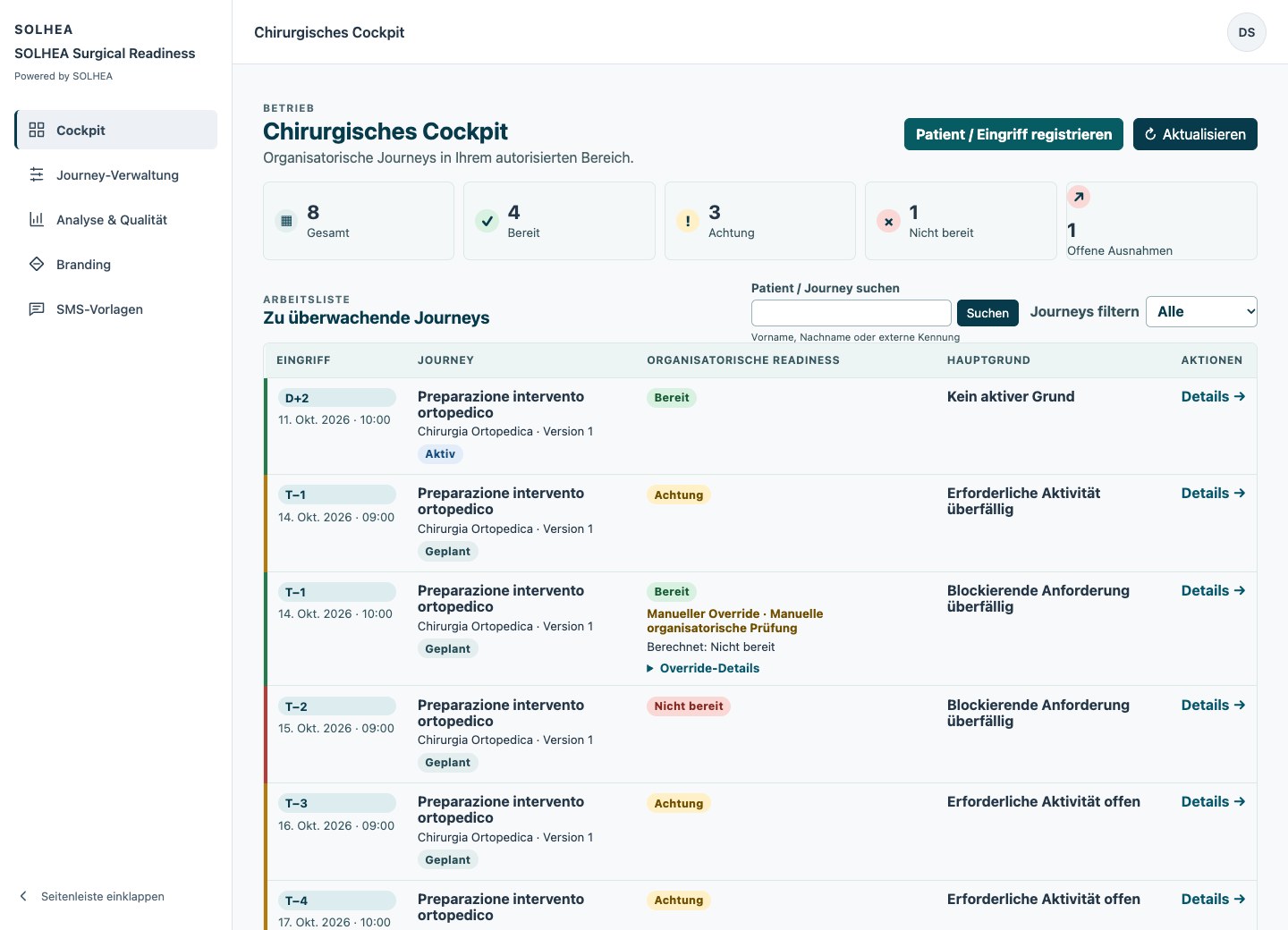Open the DS user avatar

[x=1247, y=32]
